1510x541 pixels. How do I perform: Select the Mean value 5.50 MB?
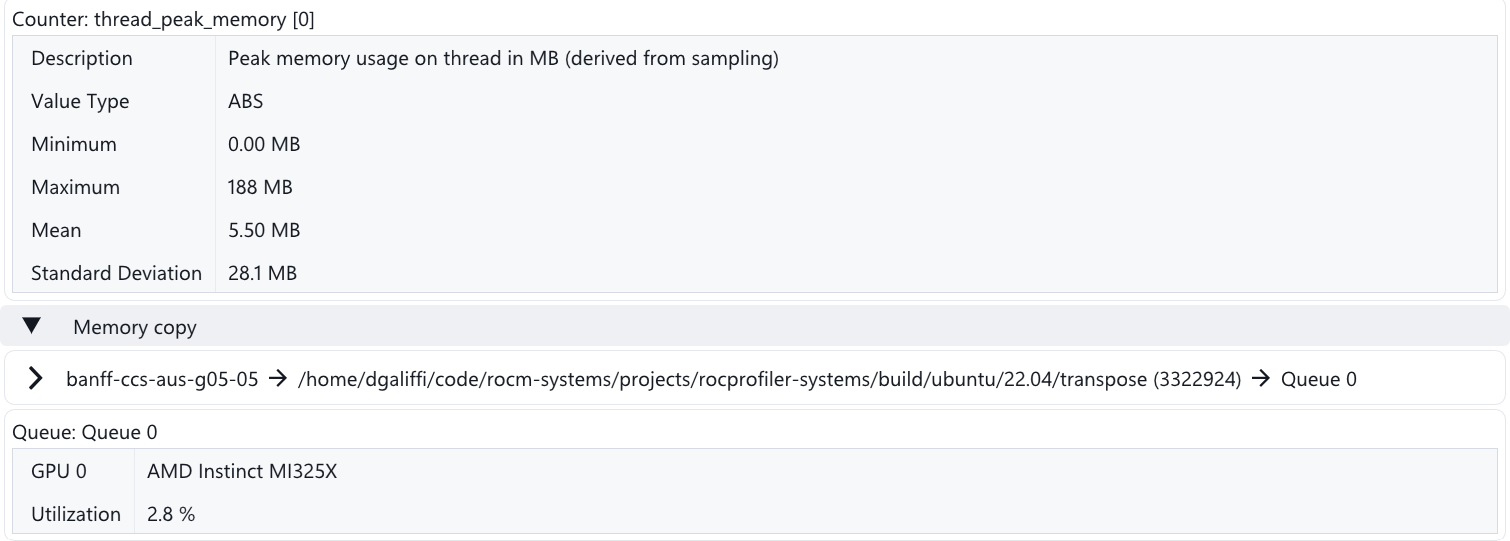coord(264,230)
